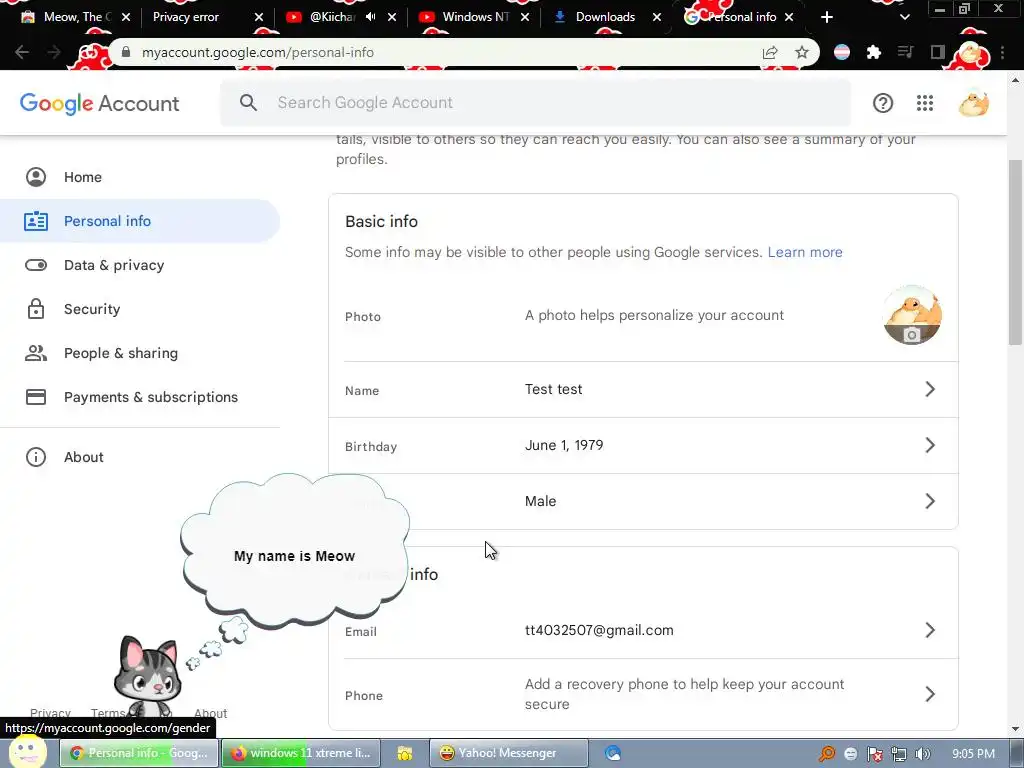Click the network tray icon

pos(899,754)
